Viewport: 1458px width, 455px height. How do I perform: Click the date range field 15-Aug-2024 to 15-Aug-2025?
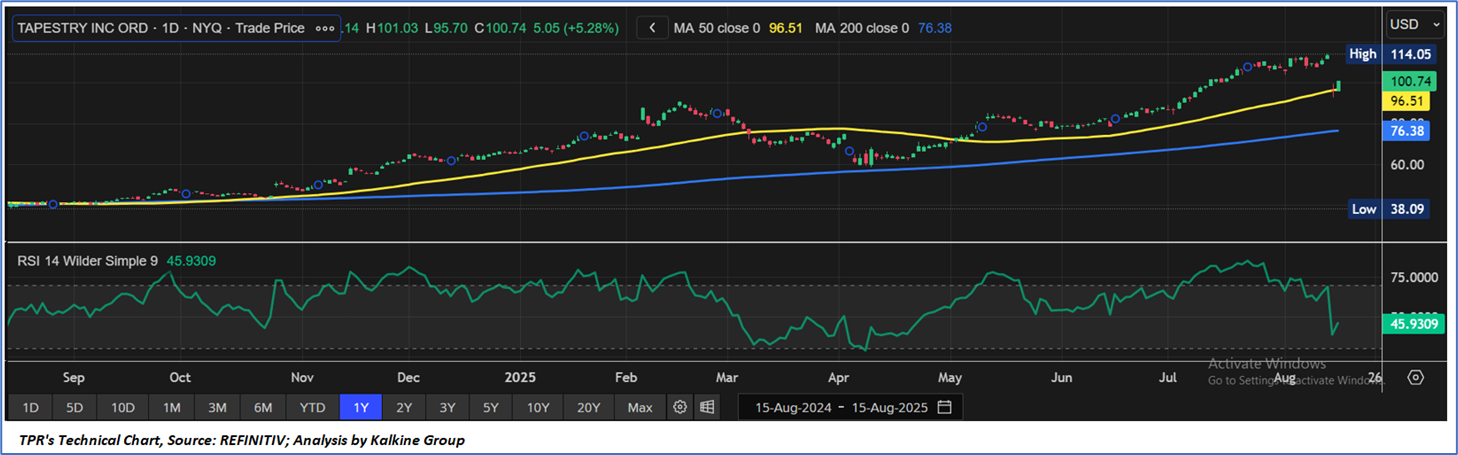pos(841,407)
